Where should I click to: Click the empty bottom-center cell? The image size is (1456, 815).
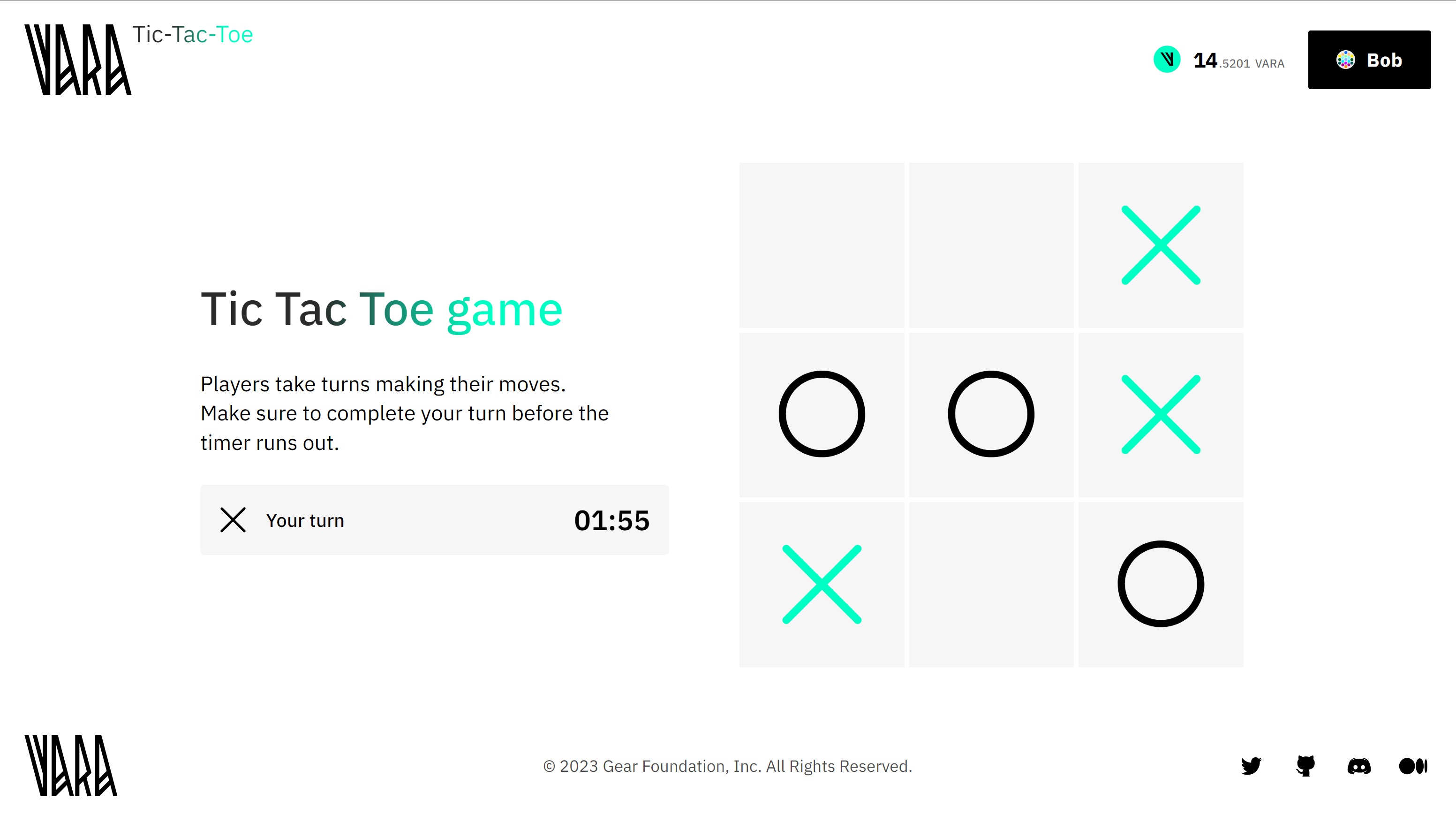point(991,584)
